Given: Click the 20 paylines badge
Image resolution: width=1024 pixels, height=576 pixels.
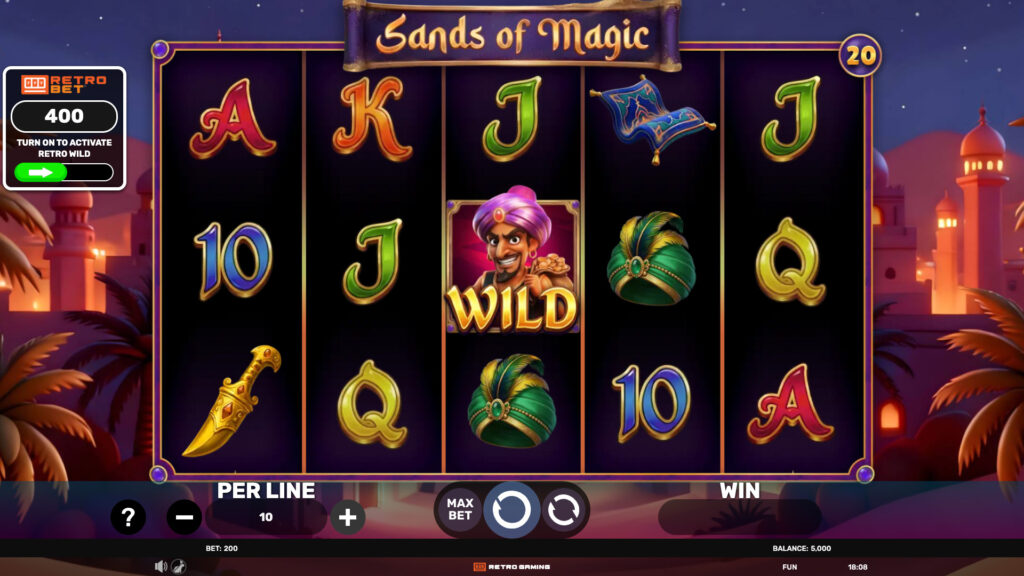Looking at the screenshot, I should [x=860, y=56].
